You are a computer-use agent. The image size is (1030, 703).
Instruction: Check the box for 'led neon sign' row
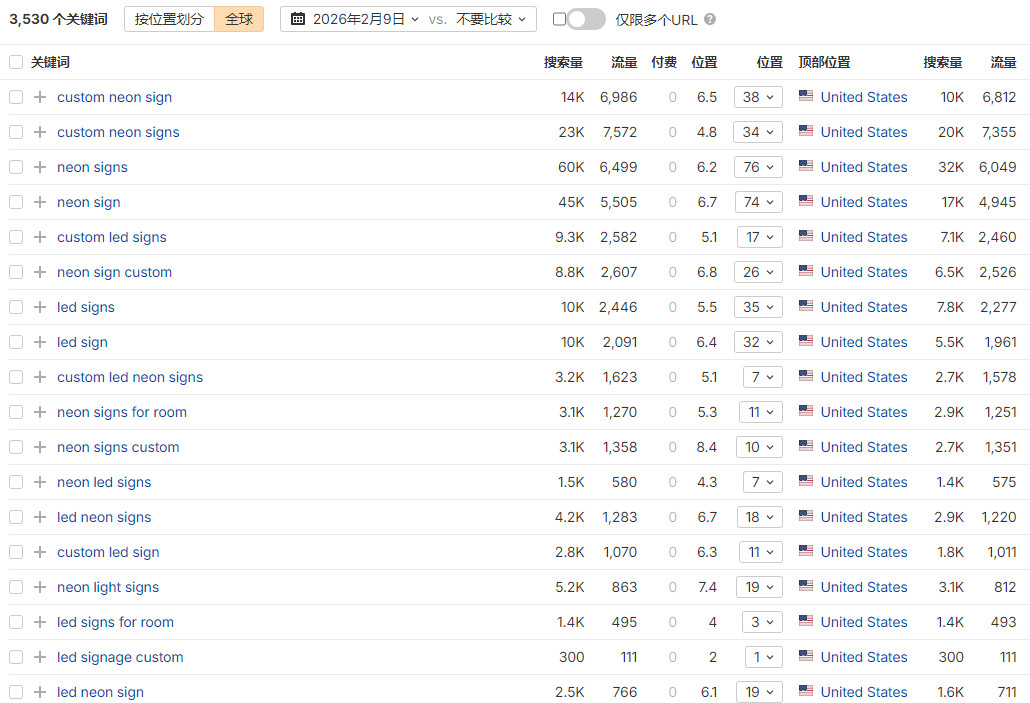click(16, 692)
